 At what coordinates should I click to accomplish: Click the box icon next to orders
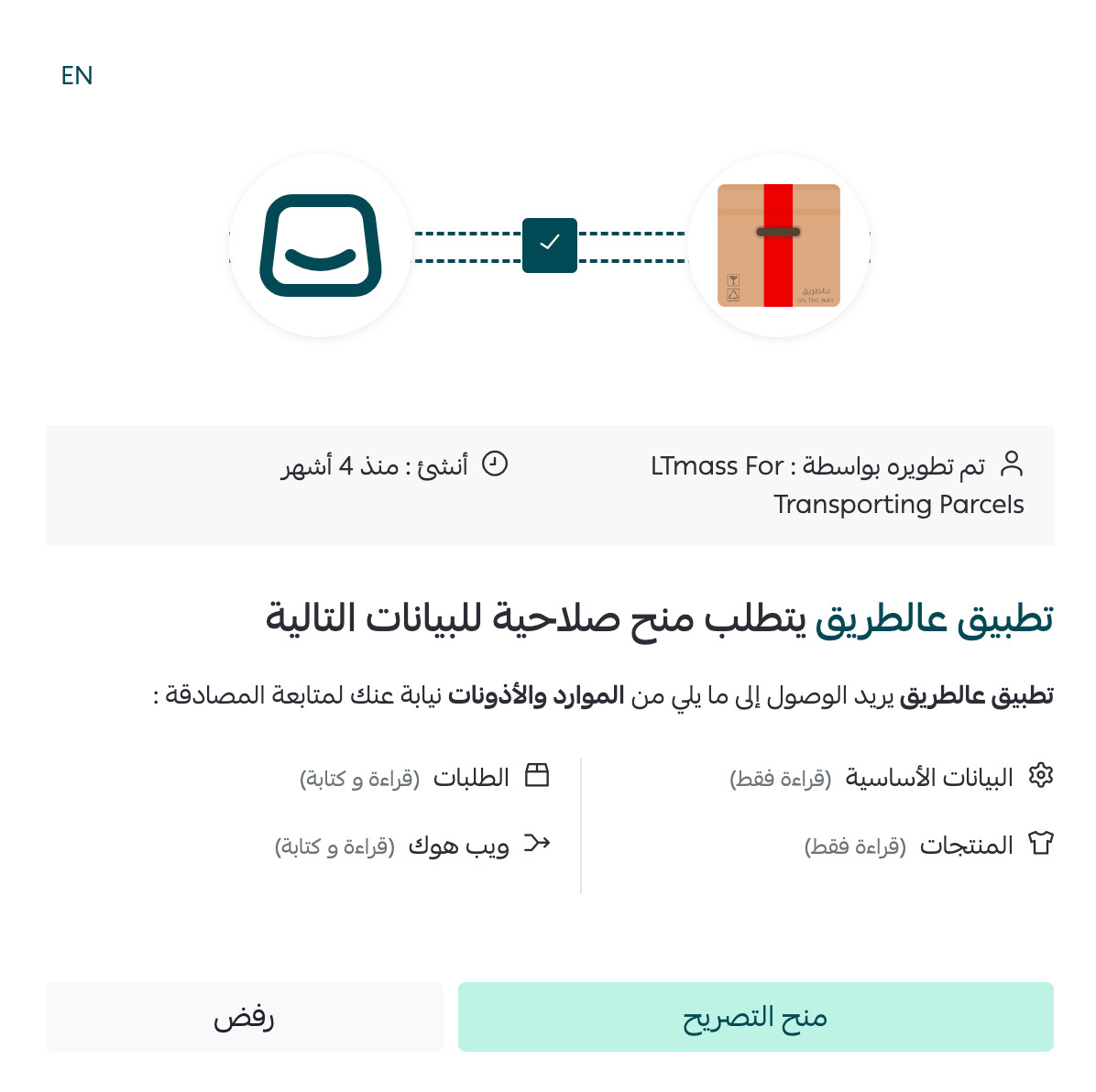(x=537, y=776)
